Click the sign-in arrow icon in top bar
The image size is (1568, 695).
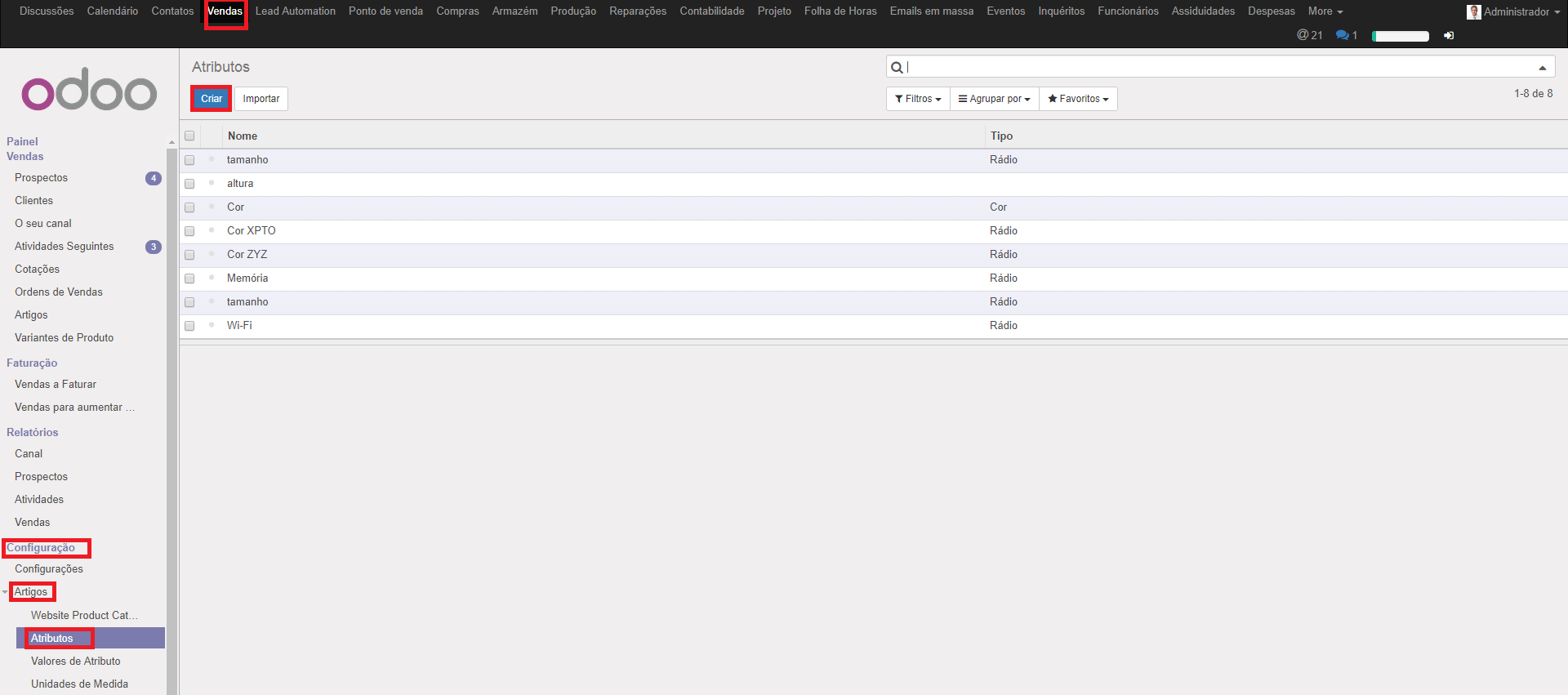pos(1449,36)
